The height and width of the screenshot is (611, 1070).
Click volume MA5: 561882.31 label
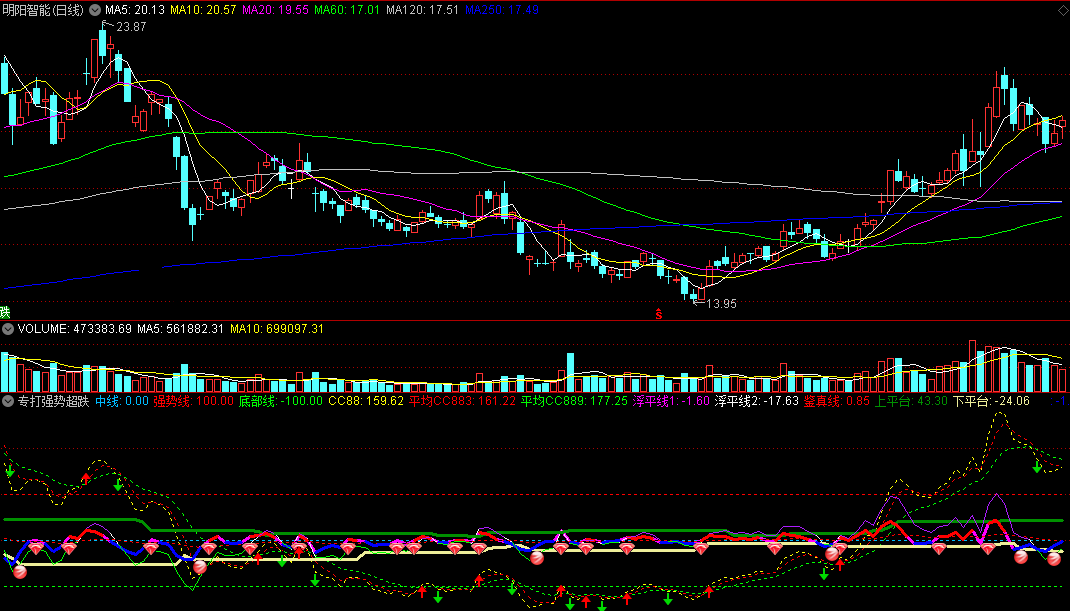coord(180,329)
